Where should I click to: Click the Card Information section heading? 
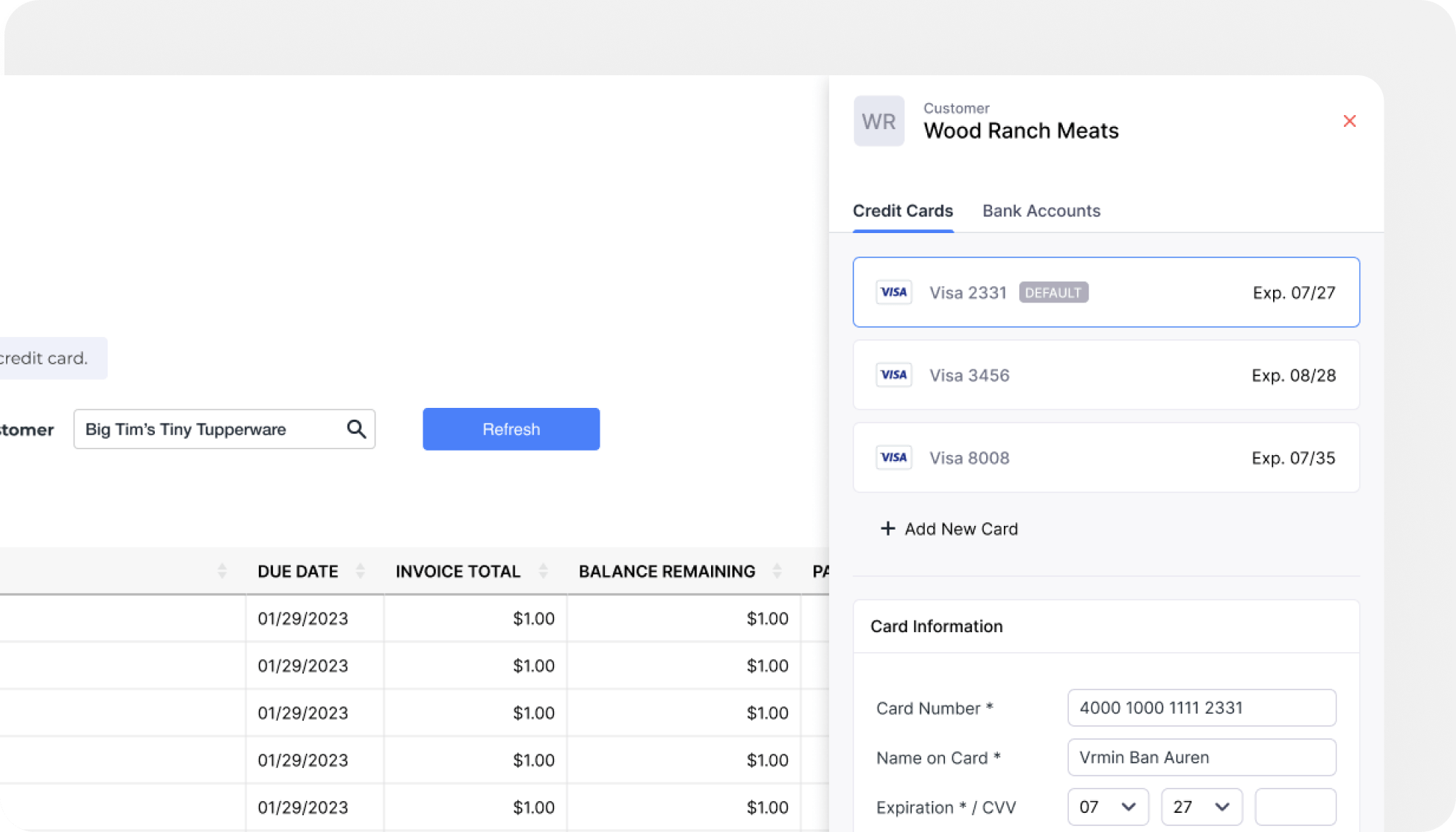pos(936,626)
